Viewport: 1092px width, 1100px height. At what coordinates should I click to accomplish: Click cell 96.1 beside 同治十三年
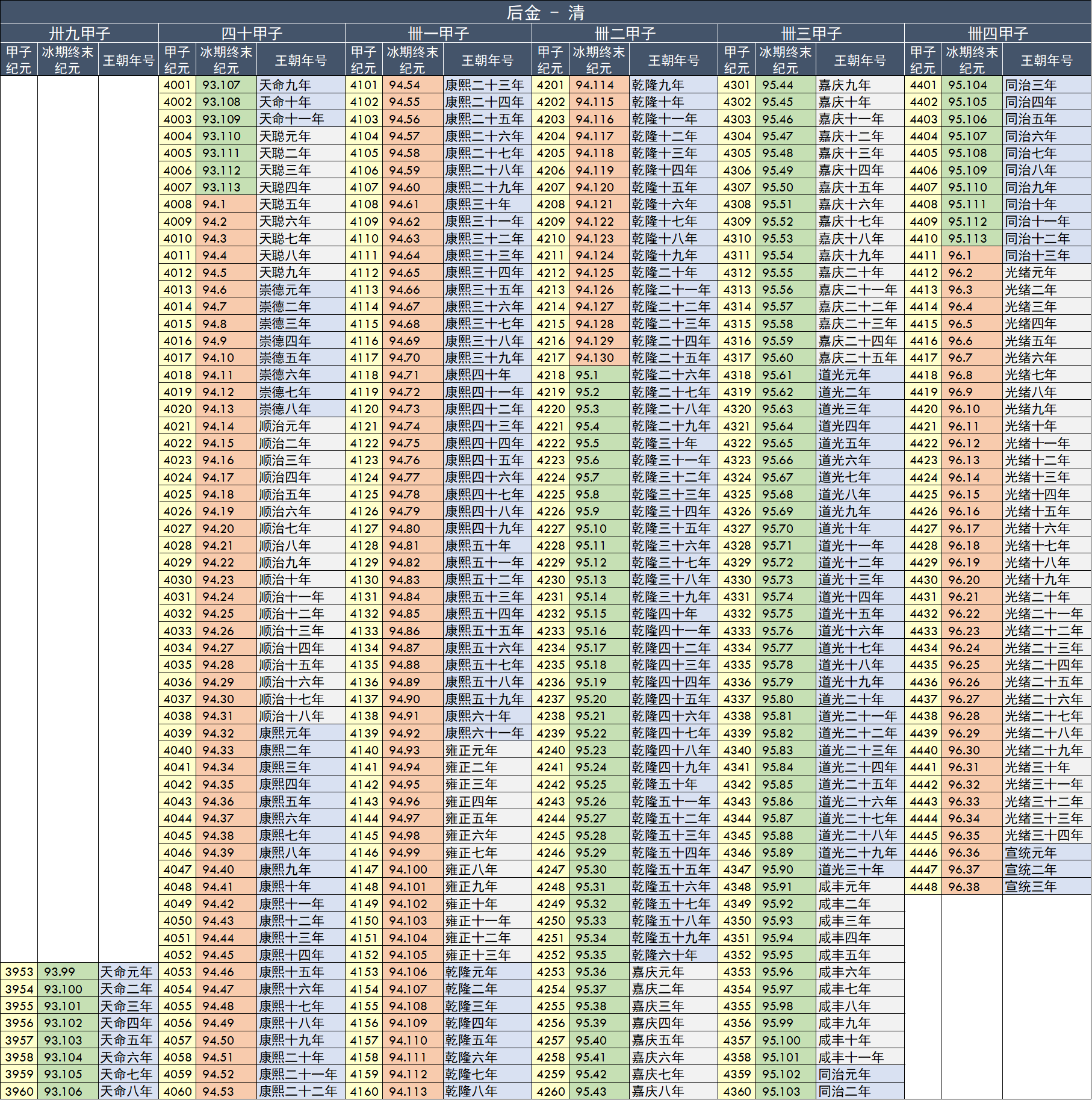click(x=973, y=255)
